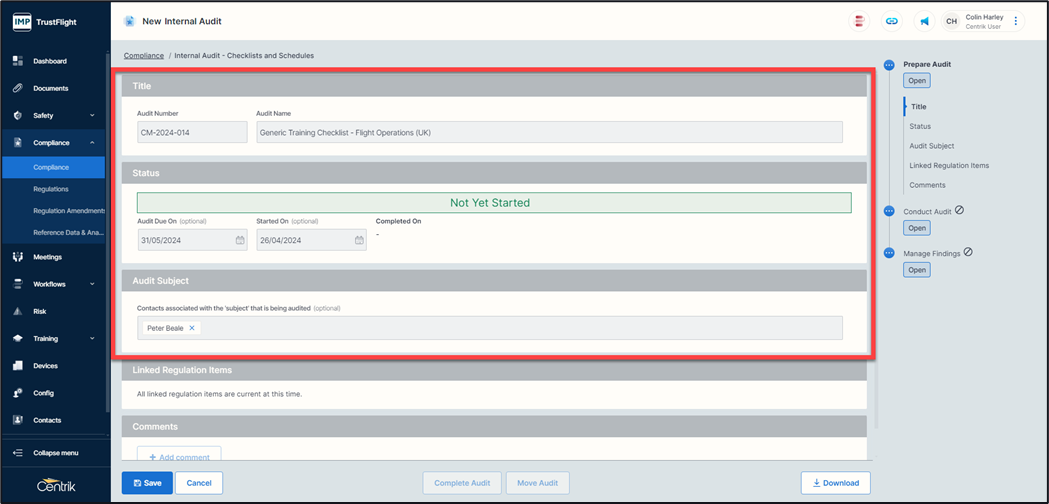Viewport: 1049px width, 504px height.
Task: Follow the Compliance breadcrumb link
Action: pyautogui.click(x=144, y=56)
